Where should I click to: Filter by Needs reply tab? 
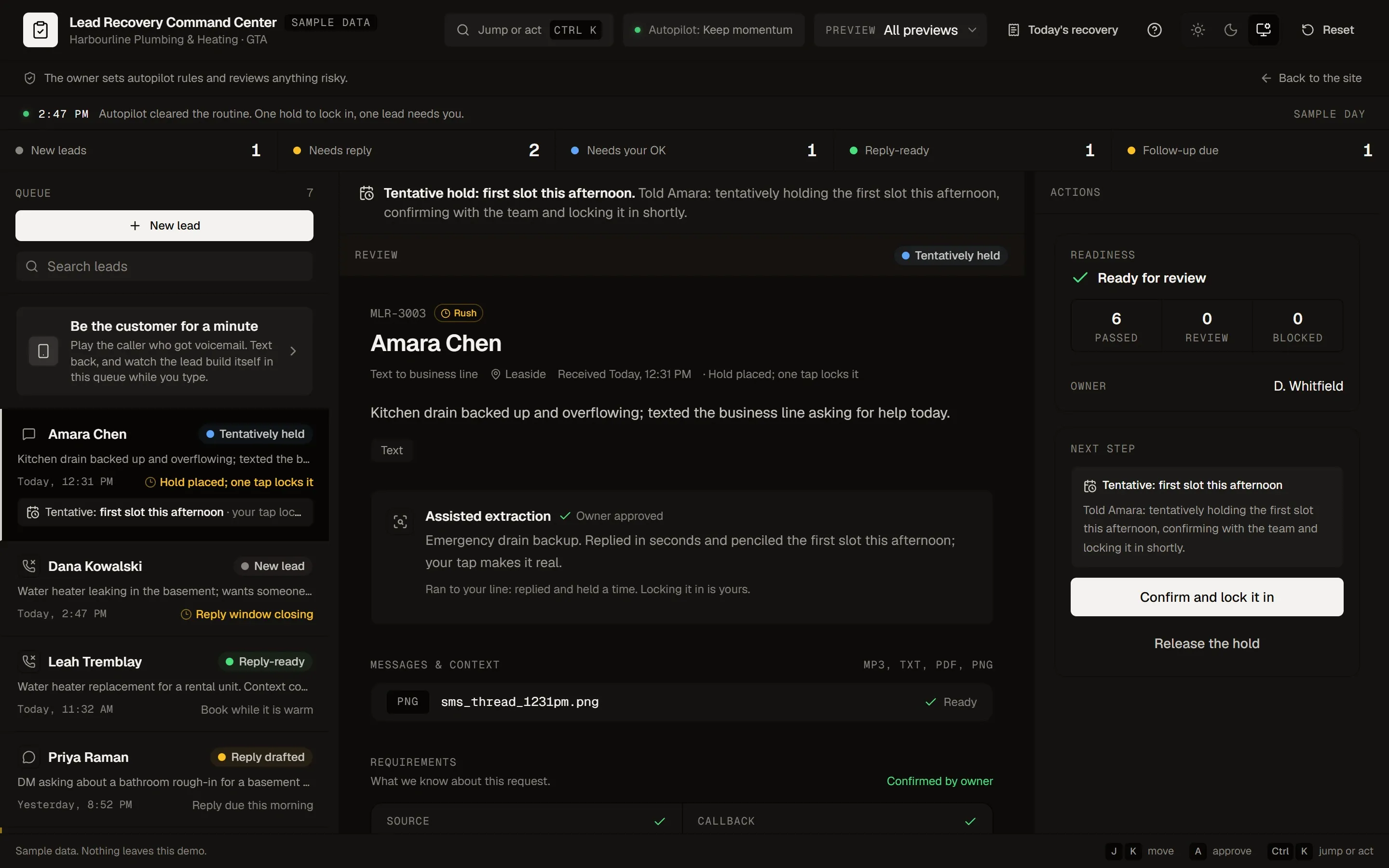tap(416, 150)
